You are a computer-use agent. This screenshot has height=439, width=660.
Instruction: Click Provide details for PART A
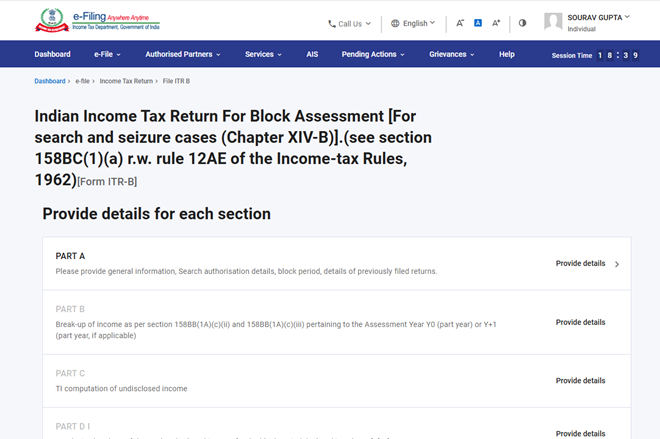[x=580, y=264]
